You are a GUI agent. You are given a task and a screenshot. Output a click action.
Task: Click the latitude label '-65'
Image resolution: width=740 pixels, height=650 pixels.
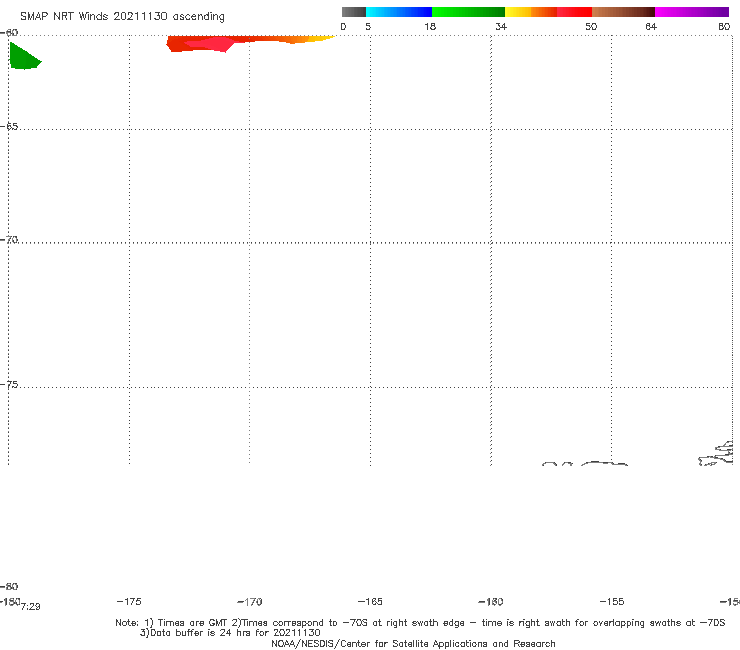pyautogui.click(x=9, y=127)
